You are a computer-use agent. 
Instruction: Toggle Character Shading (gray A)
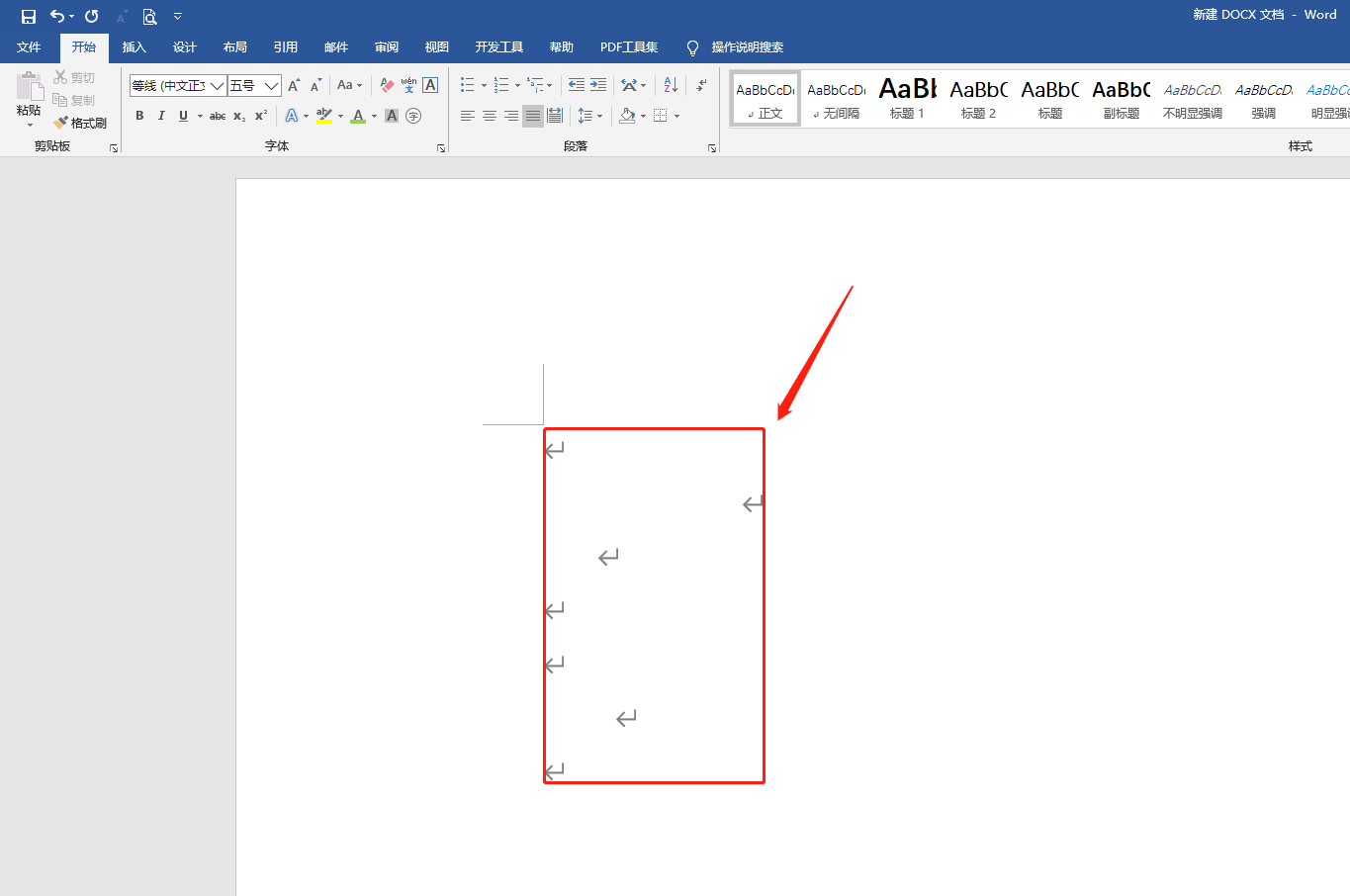(392, 116)
